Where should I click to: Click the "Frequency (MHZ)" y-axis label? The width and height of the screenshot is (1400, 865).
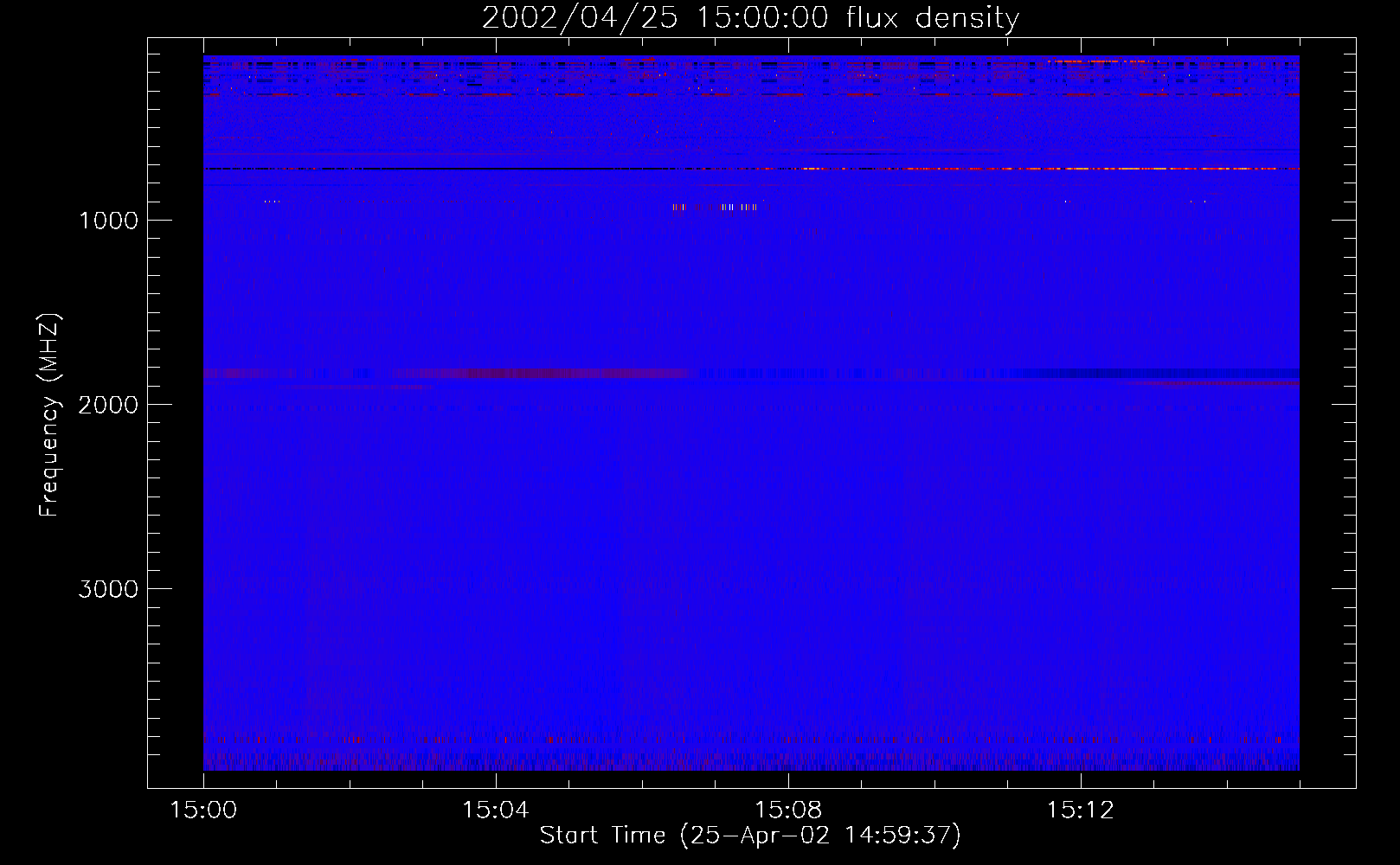[x=49, y=415]
